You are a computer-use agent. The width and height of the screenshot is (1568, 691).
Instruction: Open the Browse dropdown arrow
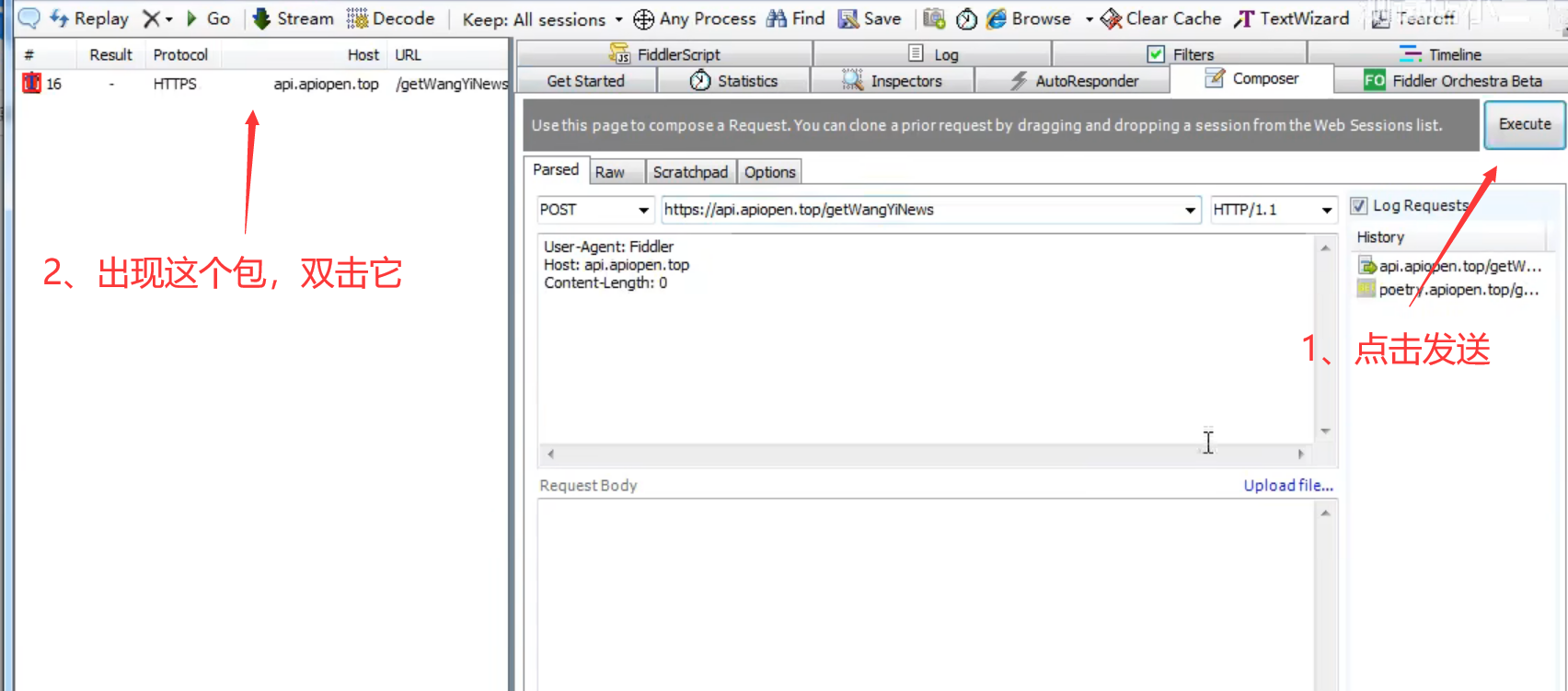(x=1090, y=19)
